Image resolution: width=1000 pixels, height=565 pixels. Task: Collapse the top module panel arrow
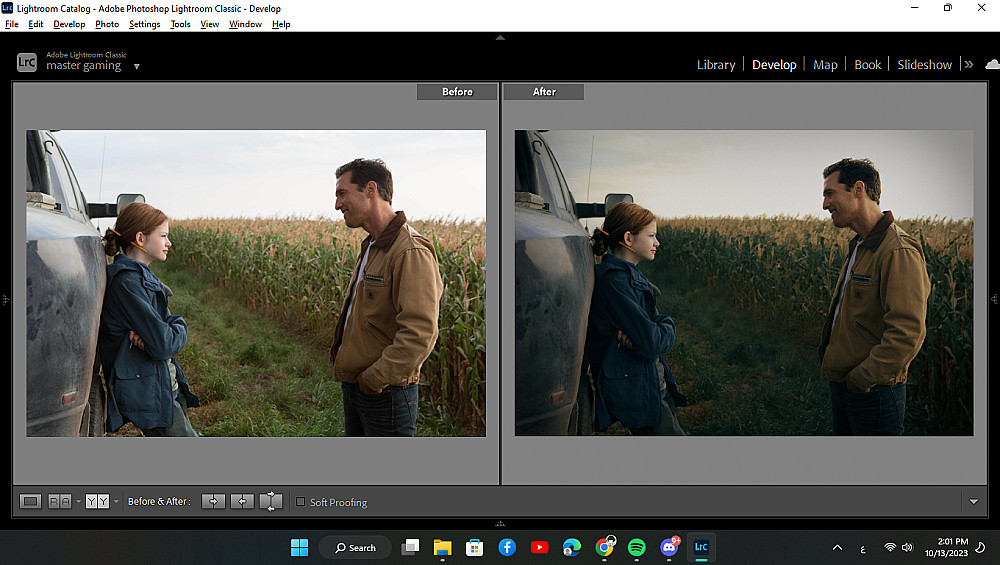pyautogui.click(x=500, y=37)
